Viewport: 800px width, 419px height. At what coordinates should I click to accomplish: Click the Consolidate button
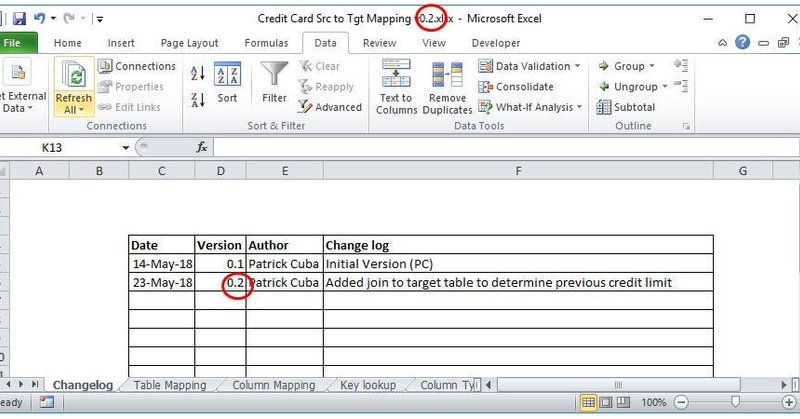tap(516, 87)
